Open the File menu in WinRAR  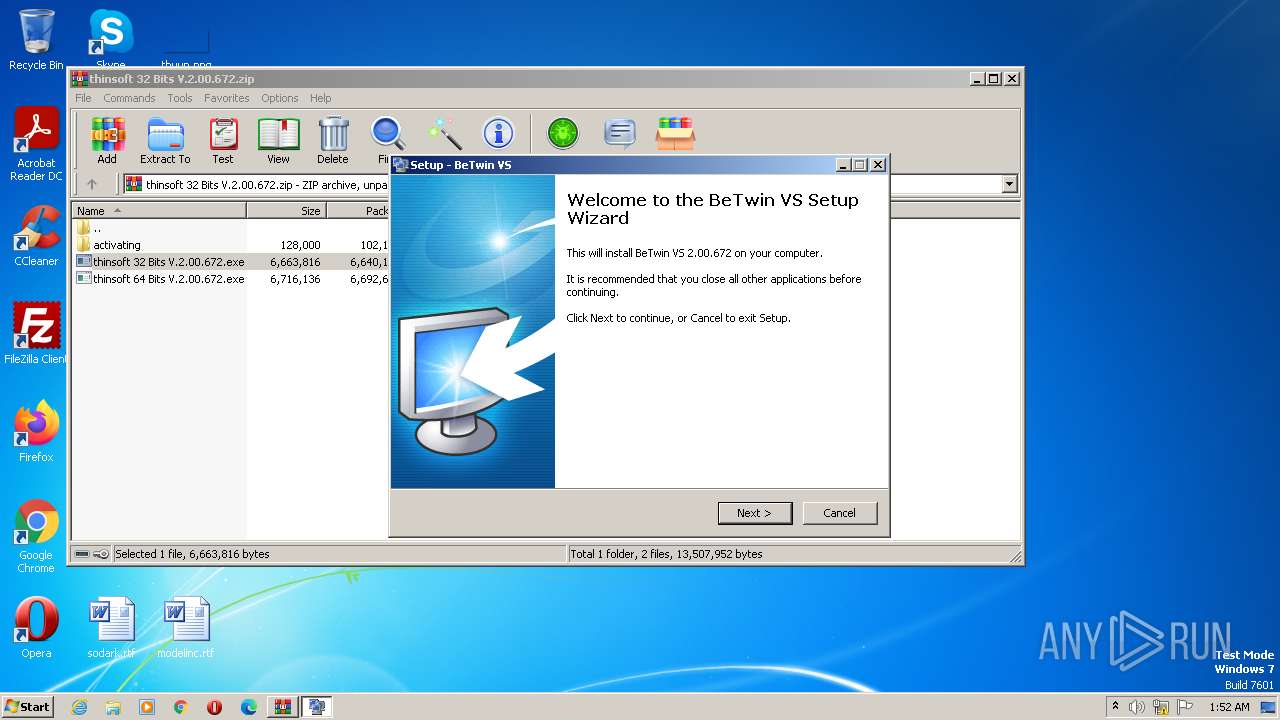pos(83,98)
